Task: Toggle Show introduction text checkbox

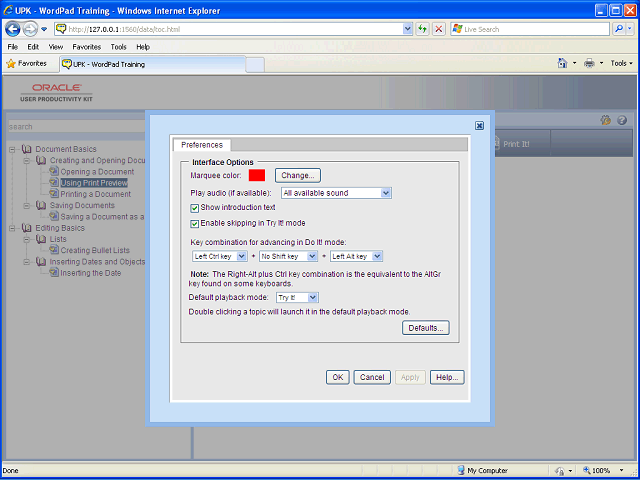Action: click(x=195, y=208)
